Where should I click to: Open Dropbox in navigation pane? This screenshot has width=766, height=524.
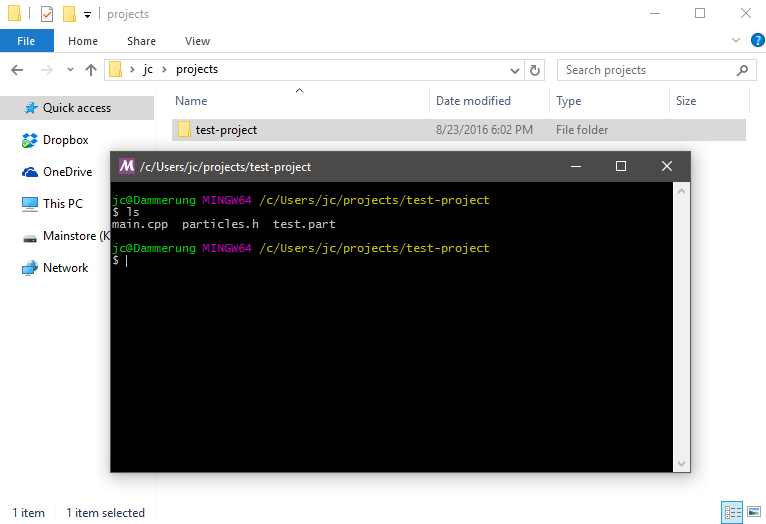65,140
